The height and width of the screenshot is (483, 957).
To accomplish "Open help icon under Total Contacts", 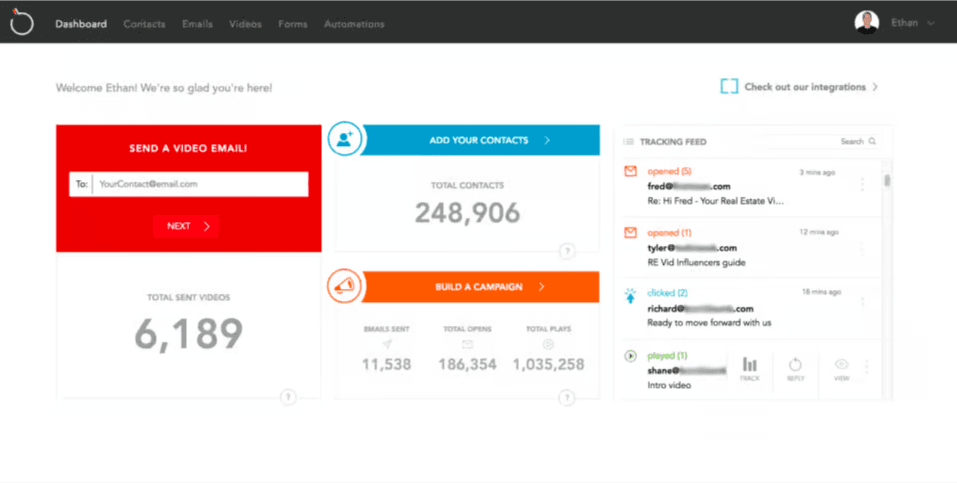I will 567,251.
